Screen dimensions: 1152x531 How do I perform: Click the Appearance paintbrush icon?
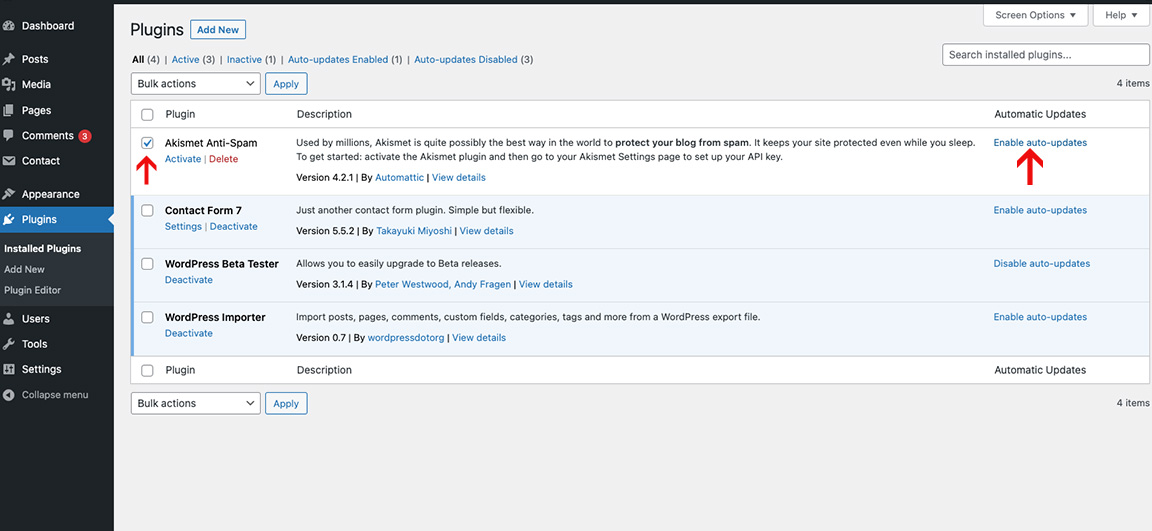click(9, 194)
